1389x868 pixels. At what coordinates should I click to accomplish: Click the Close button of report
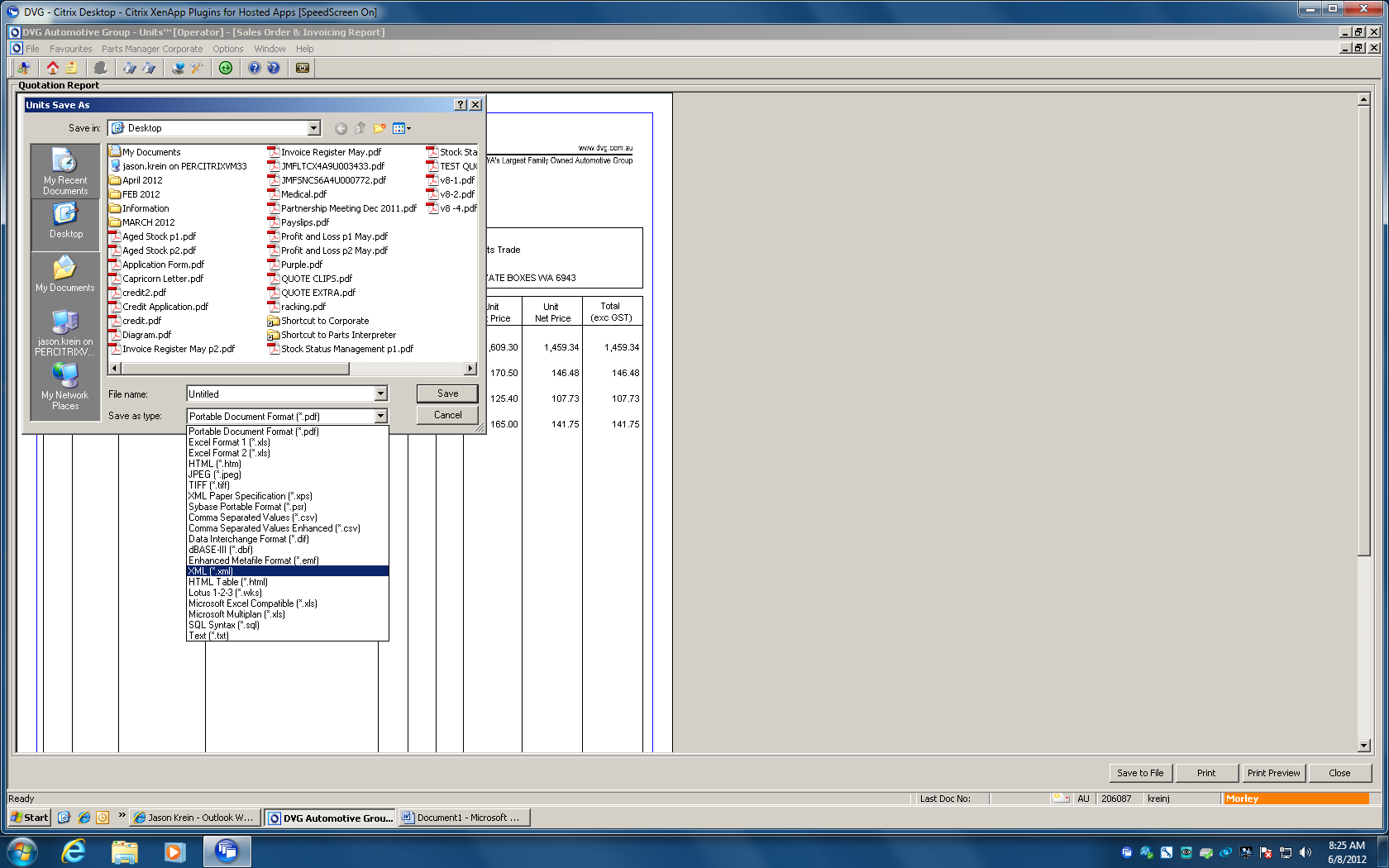click(x=1339, y=773)
